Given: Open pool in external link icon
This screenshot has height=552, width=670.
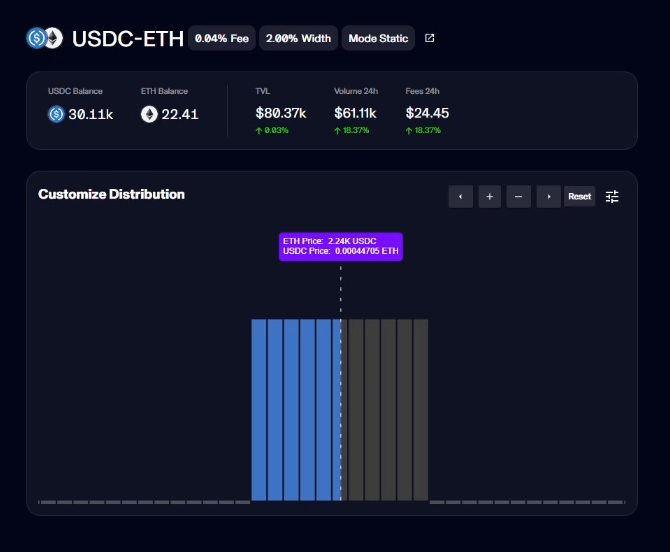Looking at the screenshot, I should [x=430, y=39].
